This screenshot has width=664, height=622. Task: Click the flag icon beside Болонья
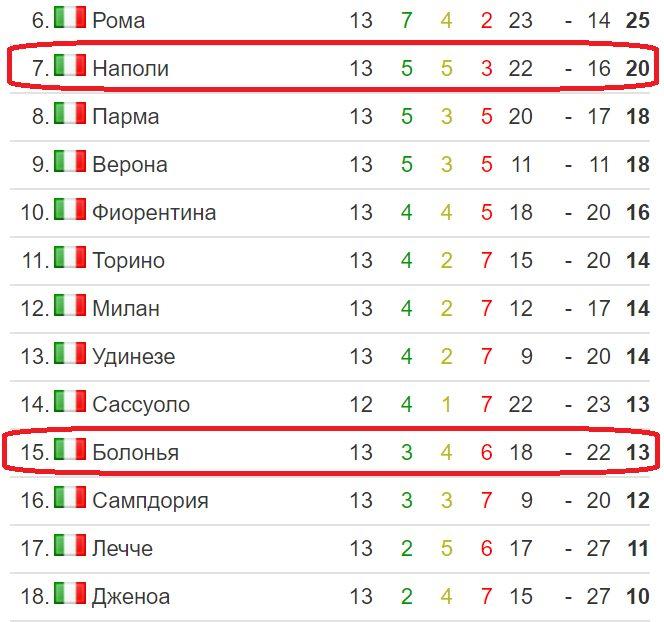[x=69, y=450]
